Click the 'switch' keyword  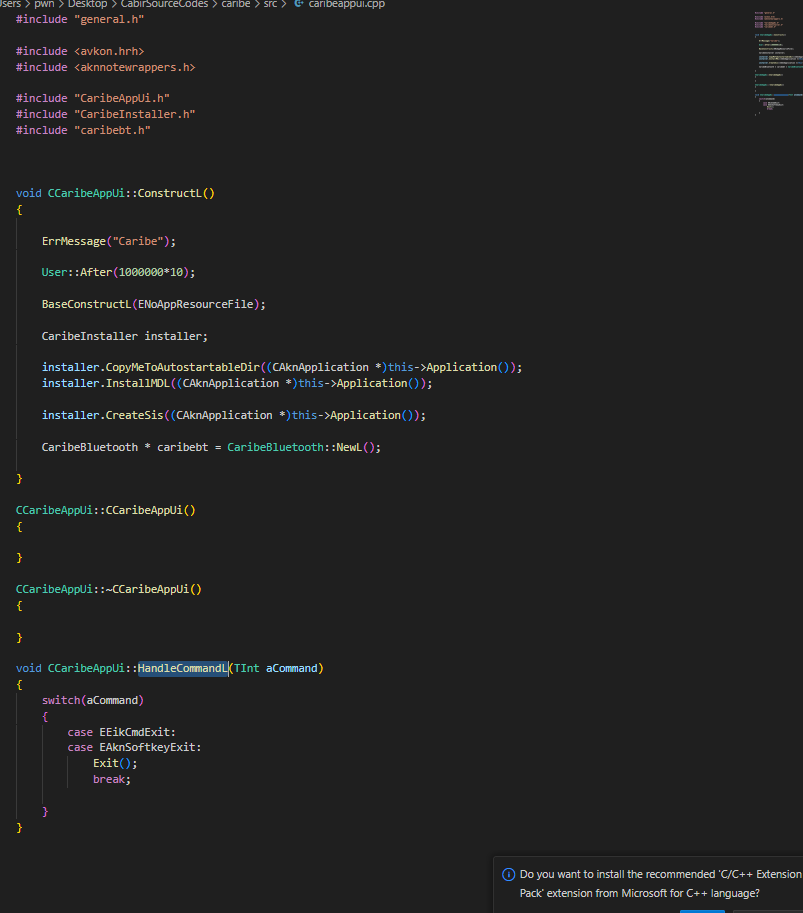click(x=61, y=700)
